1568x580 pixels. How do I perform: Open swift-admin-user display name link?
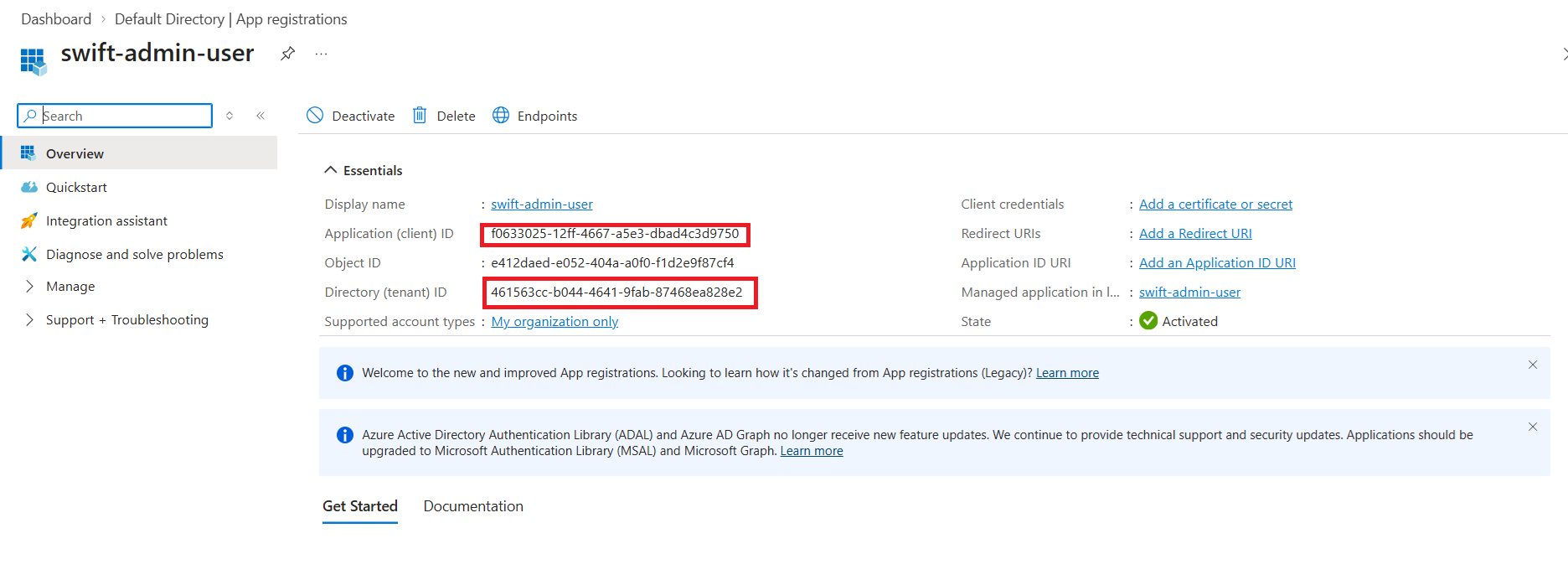click(541, 204)
